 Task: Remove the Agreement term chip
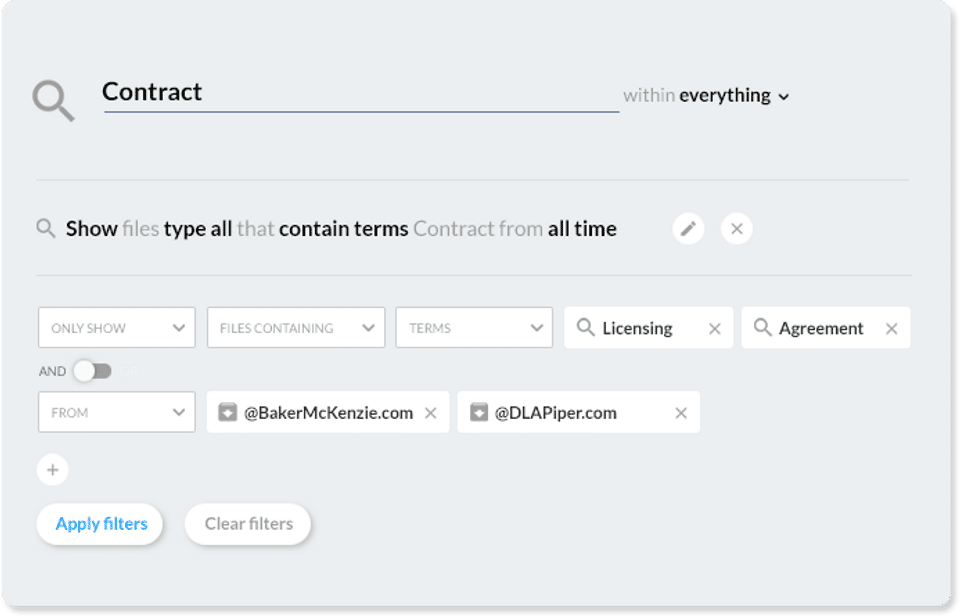892,329
